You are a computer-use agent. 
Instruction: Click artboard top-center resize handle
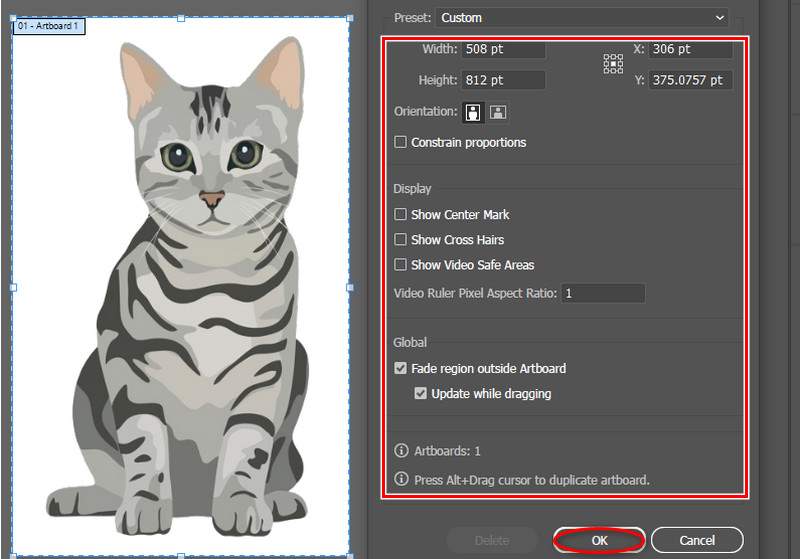coord(181,18)
